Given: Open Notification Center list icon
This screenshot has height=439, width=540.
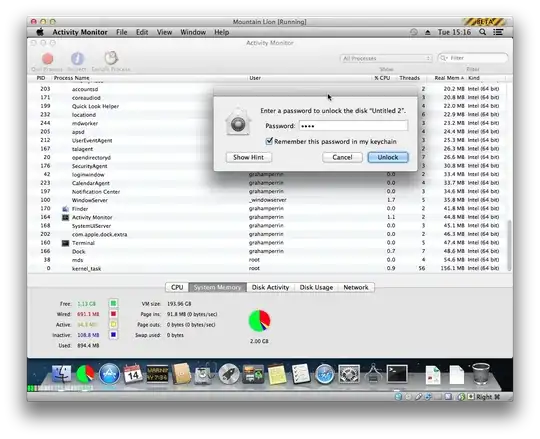Looking at the screenshot, I should point(498,32).
